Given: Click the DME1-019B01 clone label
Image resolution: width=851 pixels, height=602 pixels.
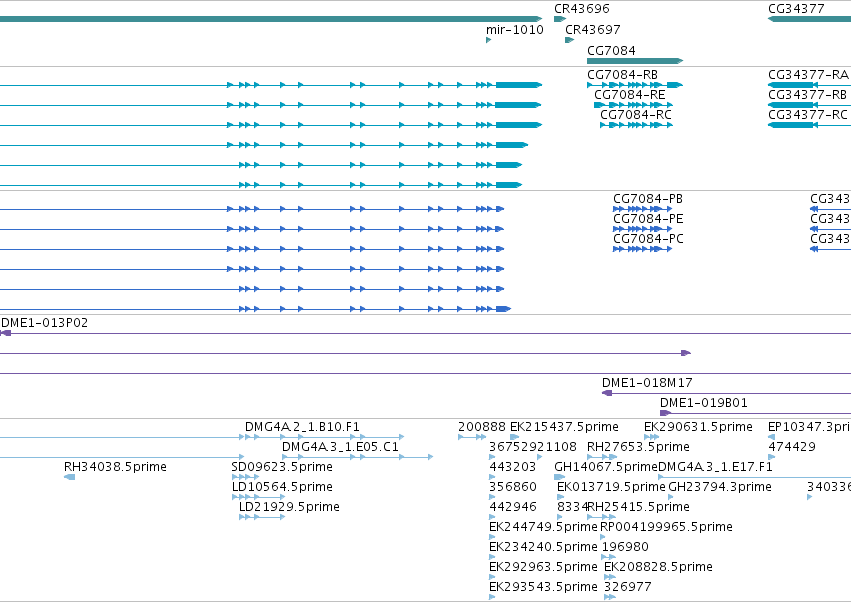Looking at the screenshot, I should tap(703, 403).
